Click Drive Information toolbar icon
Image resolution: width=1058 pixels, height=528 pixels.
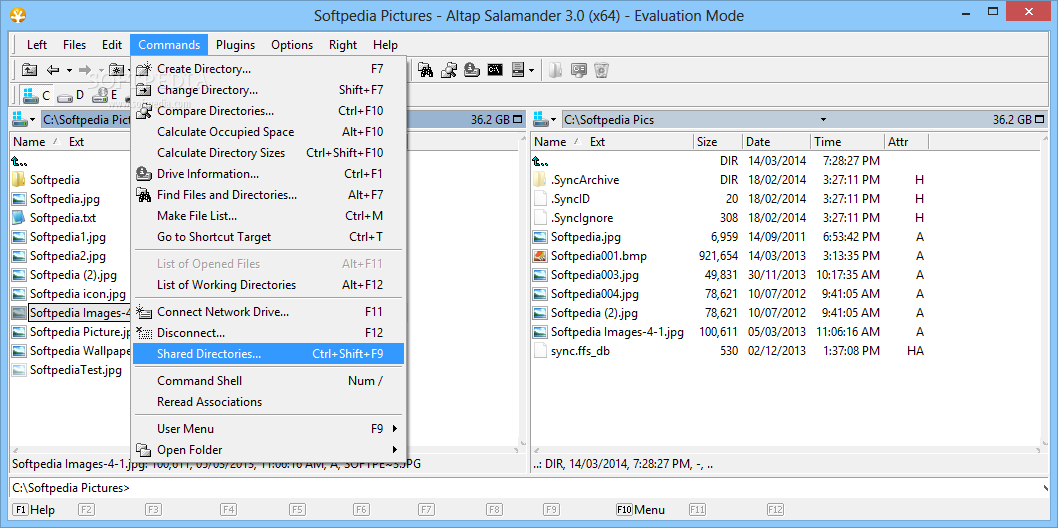pyautogui.click(x=472, y=69)
